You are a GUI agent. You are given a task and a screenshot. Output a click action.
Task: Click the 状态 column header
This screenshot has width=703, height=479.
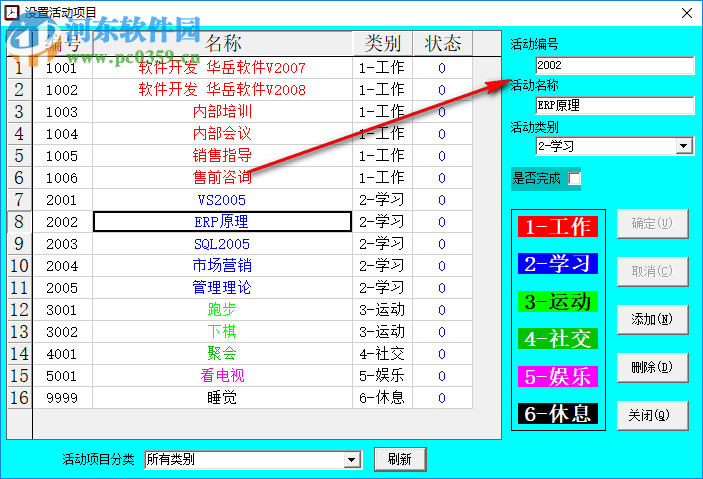[442, 44]
